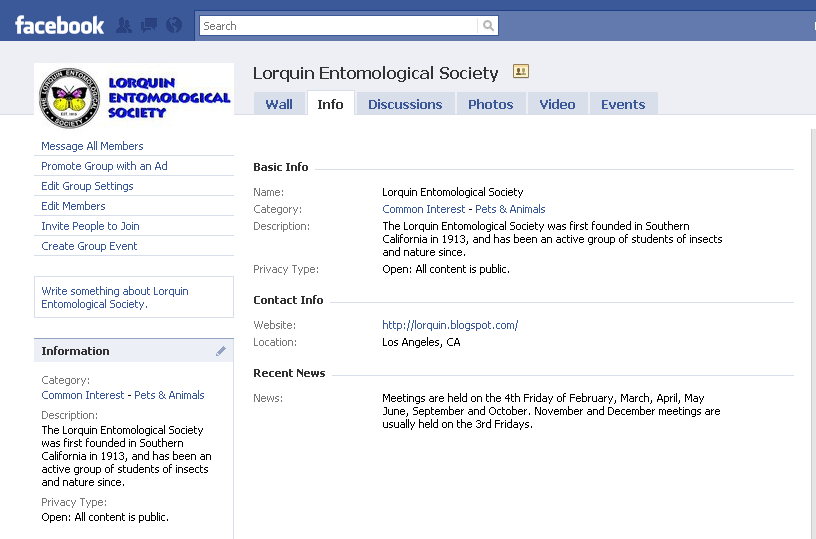This screenshot has width=816, height=539.
Task: Open the notifications globe icon
Action: [174, 25]
